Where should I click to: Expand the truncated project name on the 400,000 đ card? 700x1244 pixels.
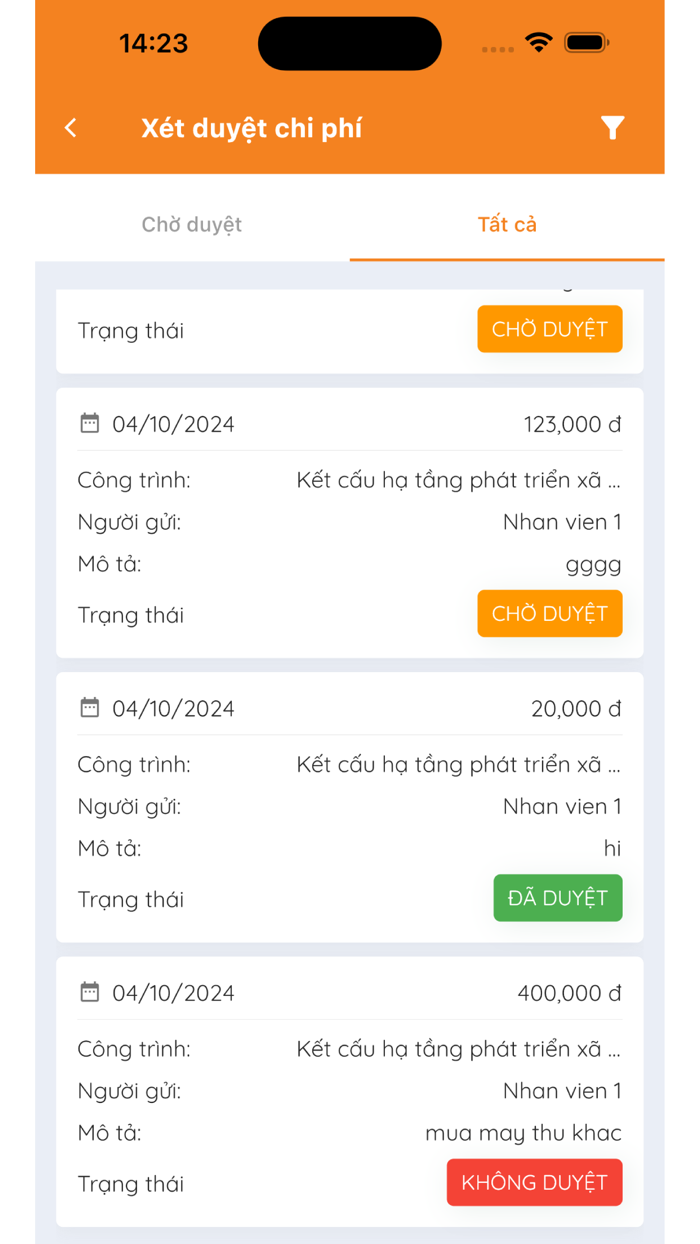click(460, 1049)
